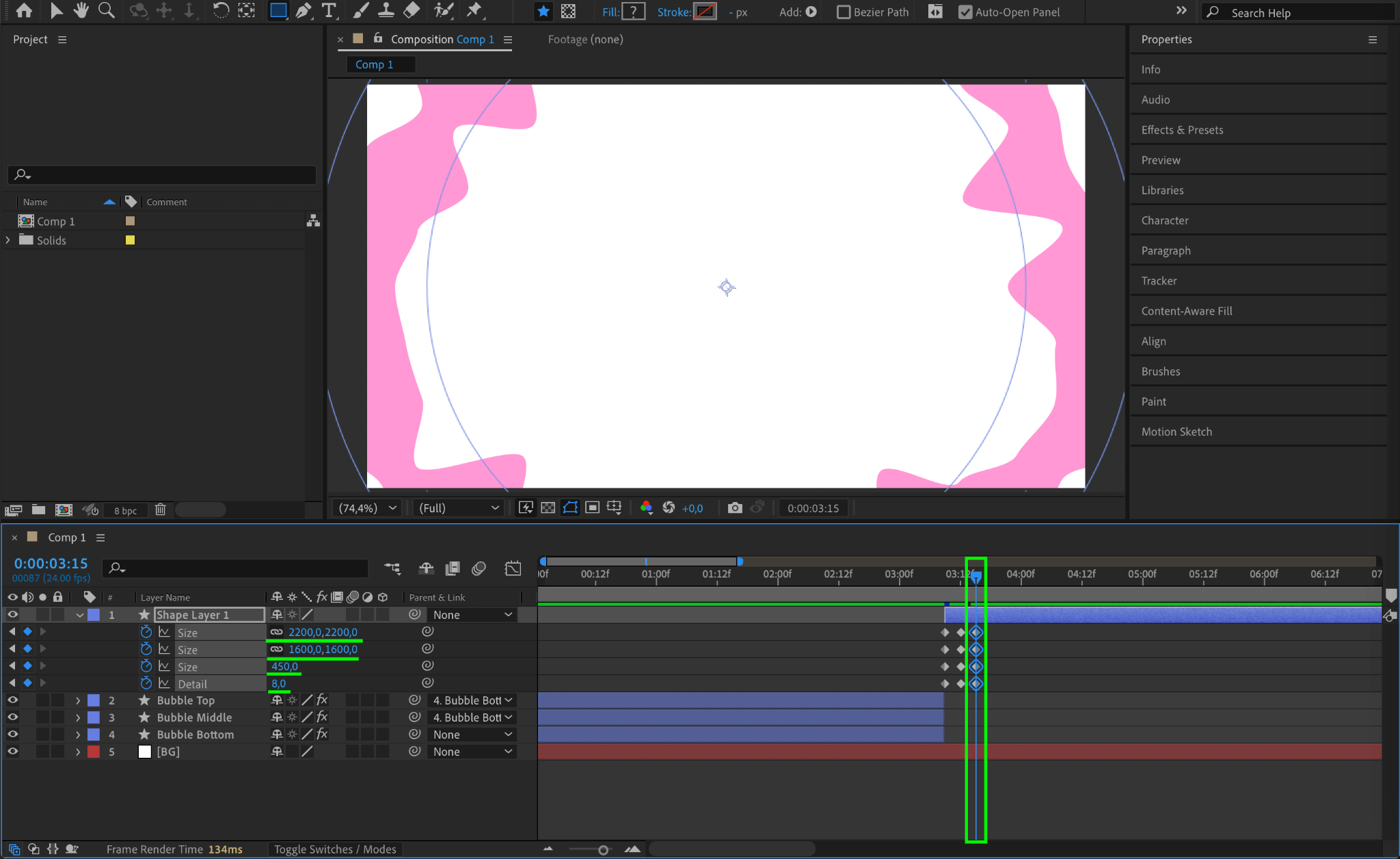The height and width of the screenshot is (859, 1400).
Task: Click the Stroke color swatch
Action: click(705, 12)
